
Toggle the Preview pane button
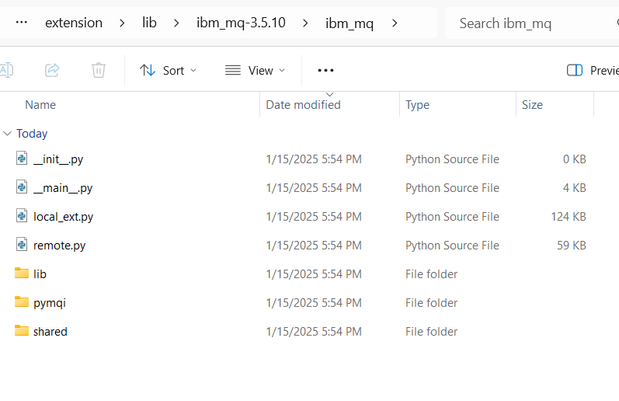(x=592, y=70)
